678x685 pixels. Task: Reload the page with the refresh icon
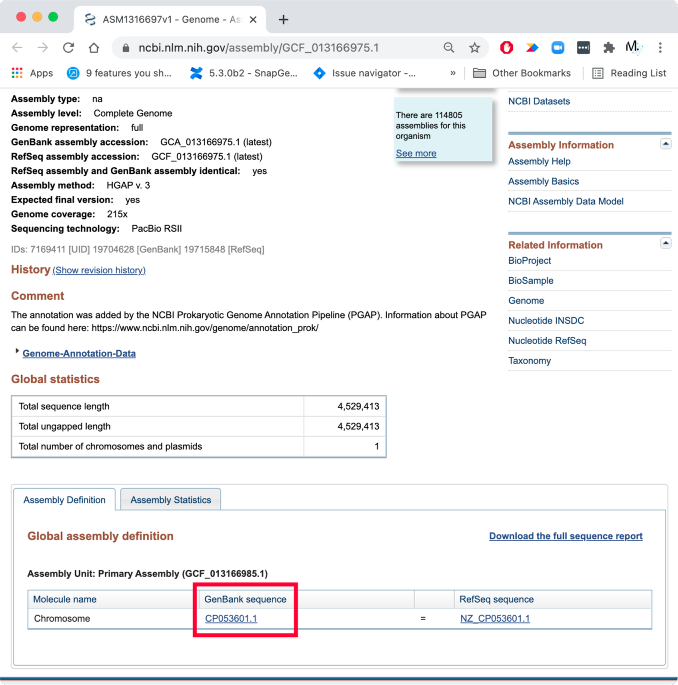(x=68, y=48)
